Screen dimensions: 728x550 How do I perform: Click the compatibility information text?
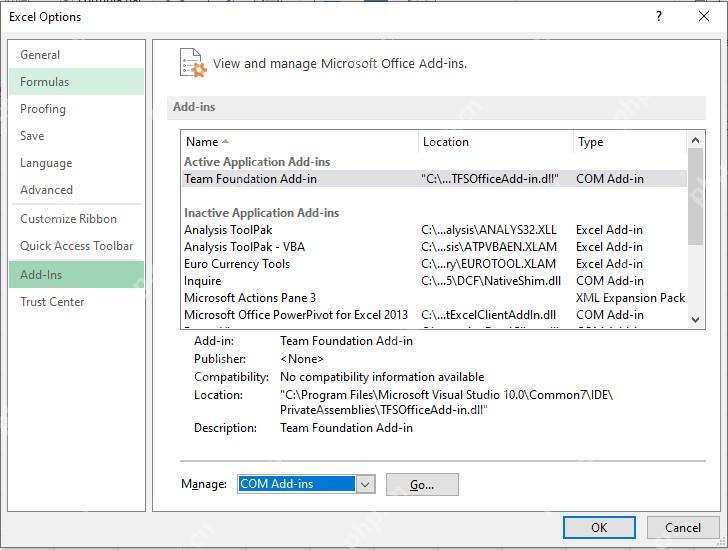coord(382,376)
